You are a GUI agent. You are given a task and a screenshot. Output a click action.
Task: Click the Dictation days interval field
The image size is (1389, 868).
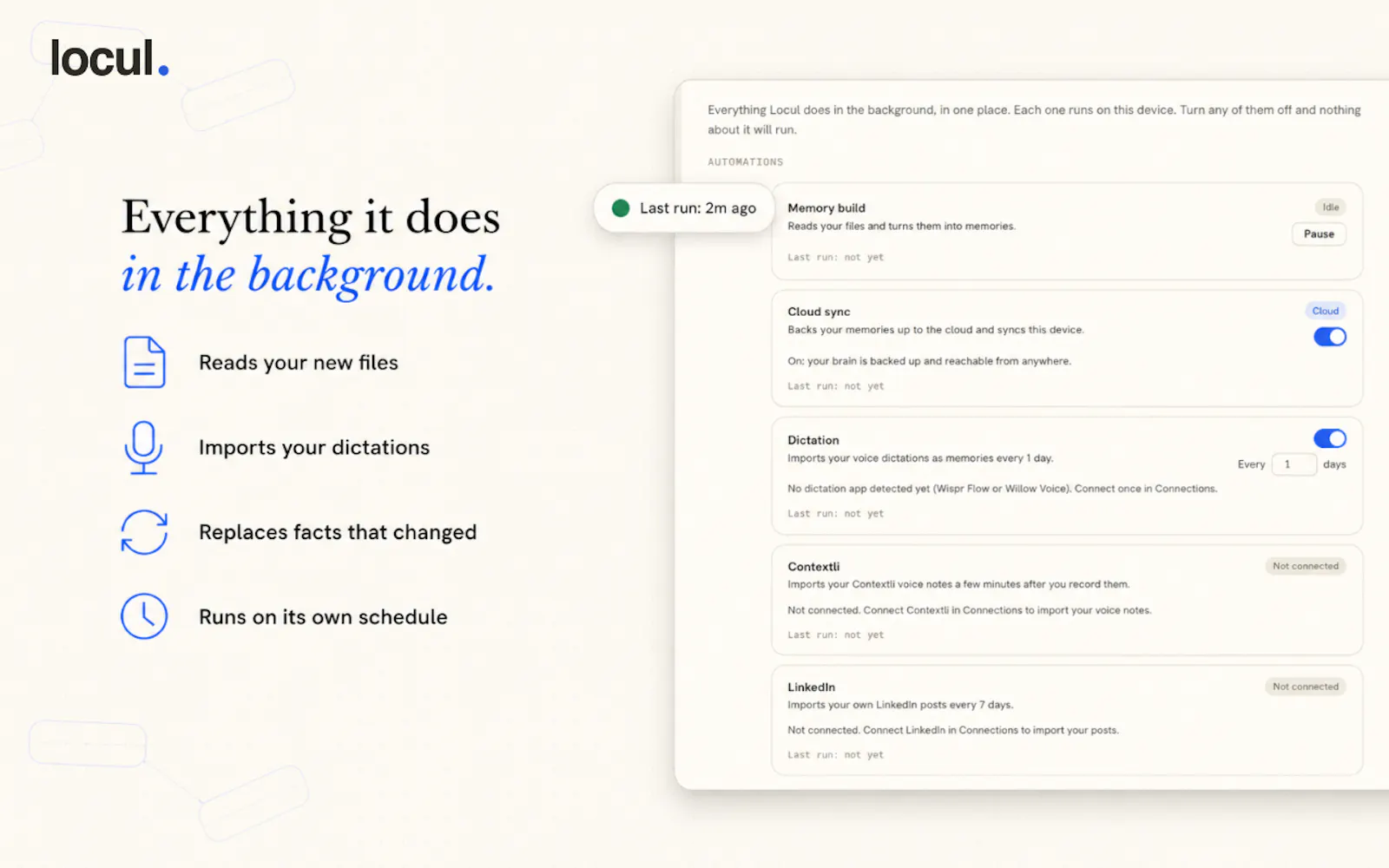coord(1294,464)
